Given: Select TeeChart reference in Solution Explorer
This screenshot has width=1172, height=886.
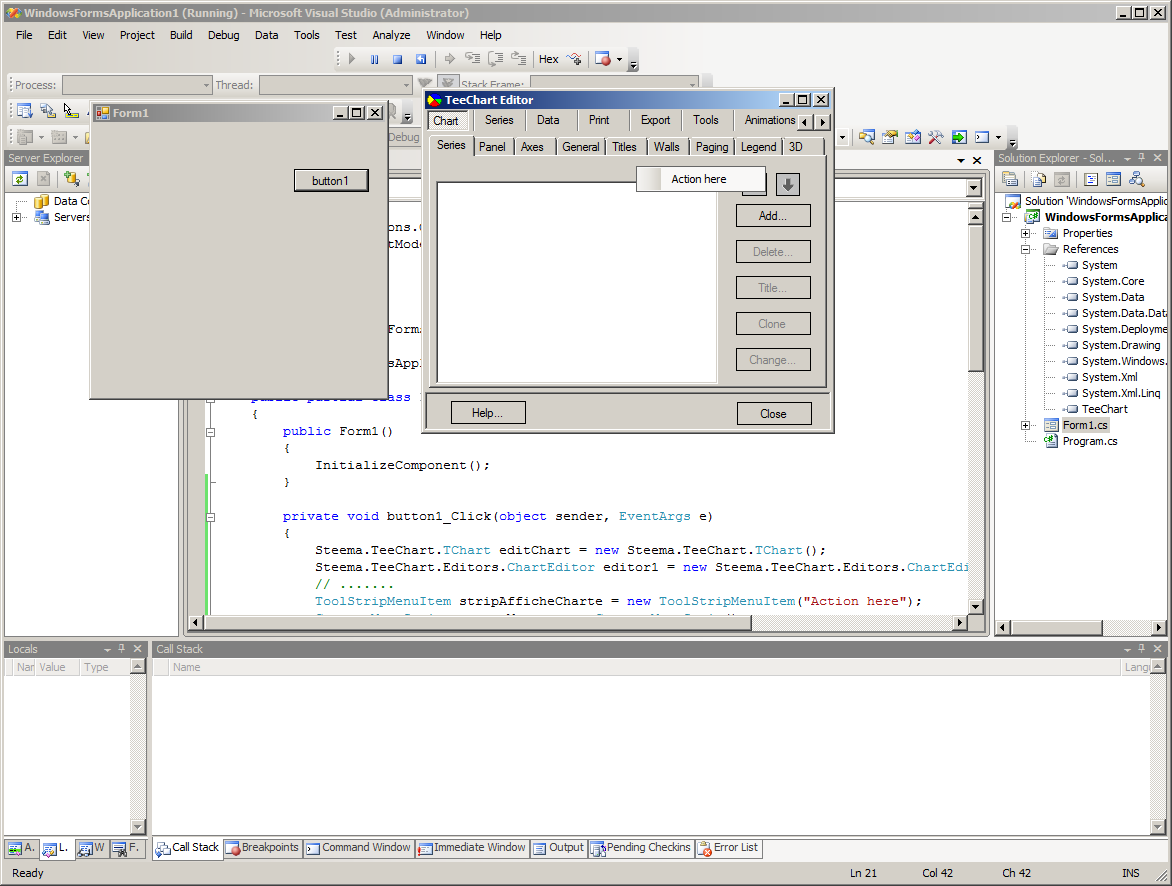Looking at the screenshot, I should tap(1104, 410).
